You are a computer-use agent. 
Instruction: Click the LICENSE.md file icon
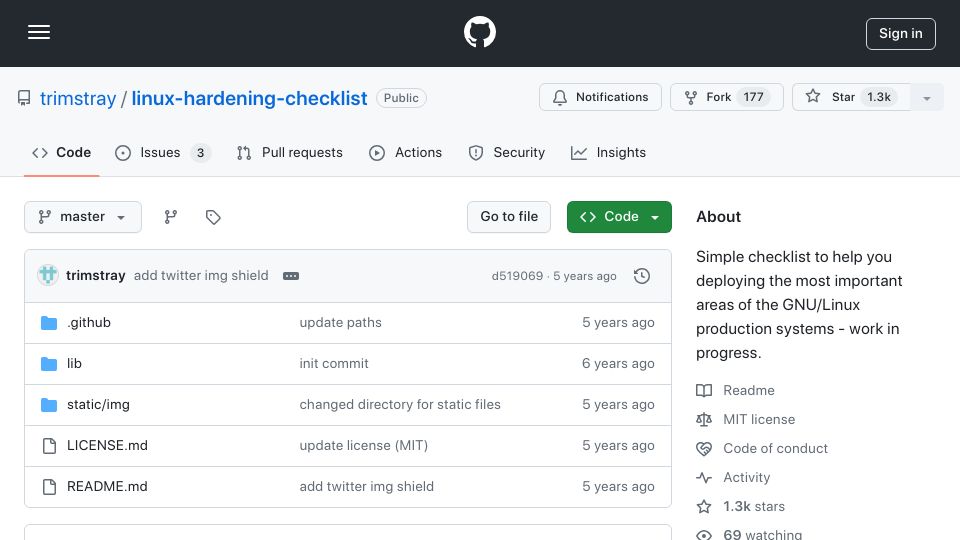[x=49, y=446]
